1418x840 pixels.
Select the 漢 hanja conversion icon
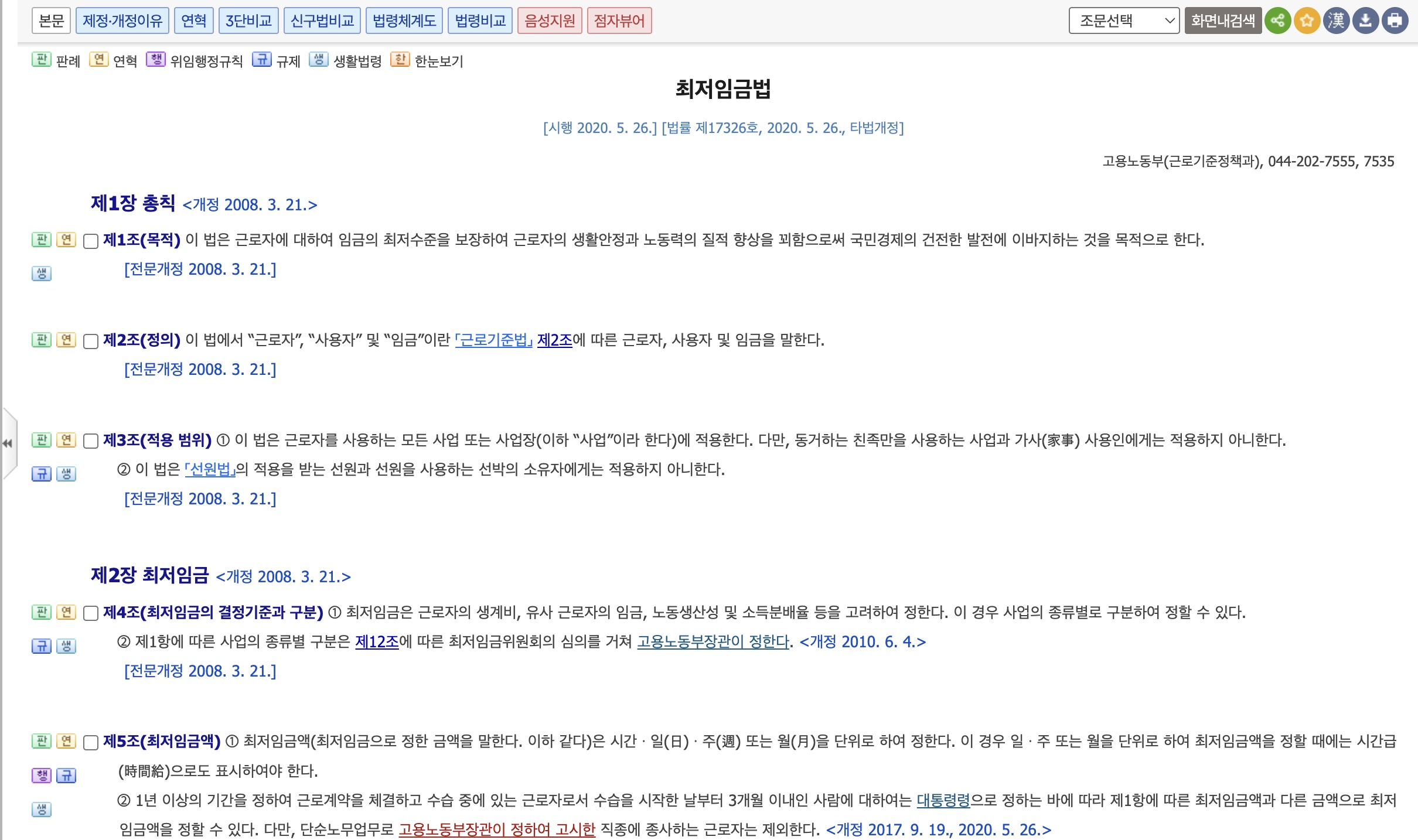click(x=1337, y=21)
